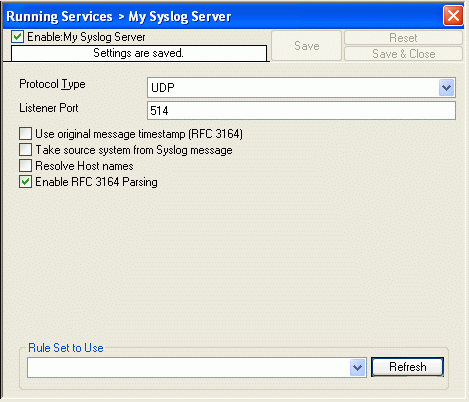Enable Use original message timestamp (RFC 3164)
Screen dimensions: 469x402
click(25, 134)
